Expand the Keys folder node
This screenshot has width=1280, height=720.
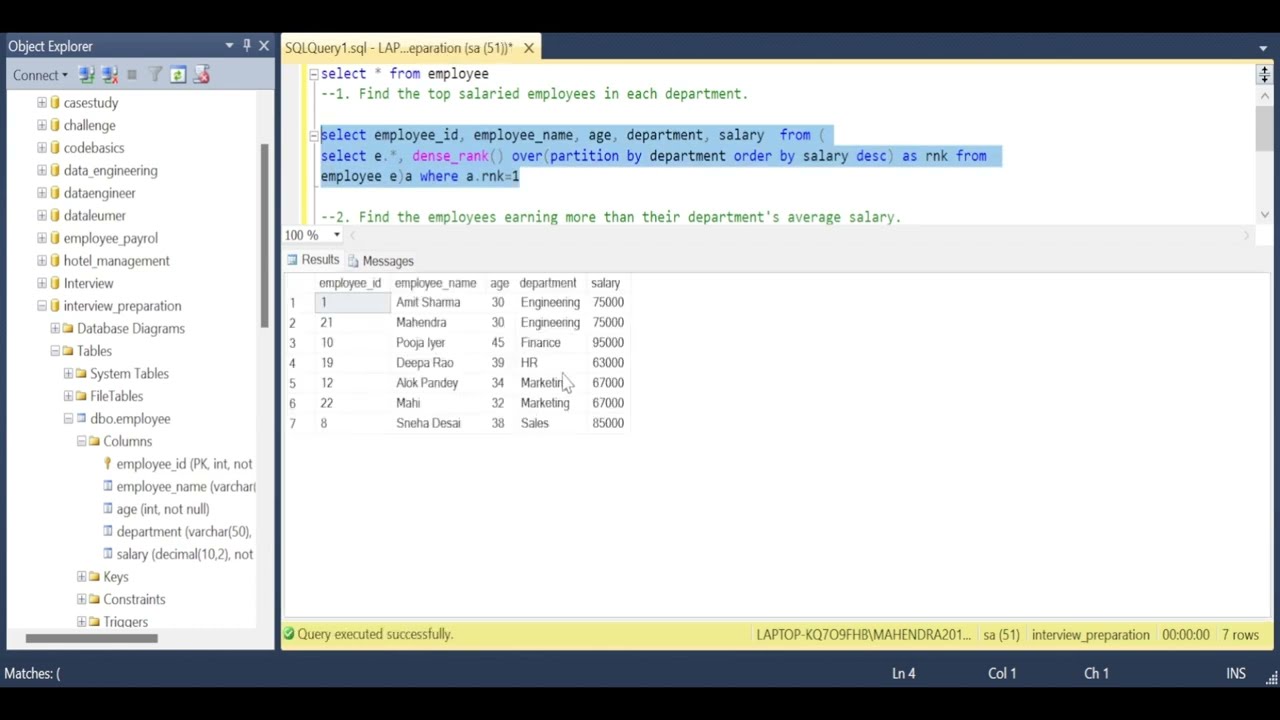click(x=81, y=577)
